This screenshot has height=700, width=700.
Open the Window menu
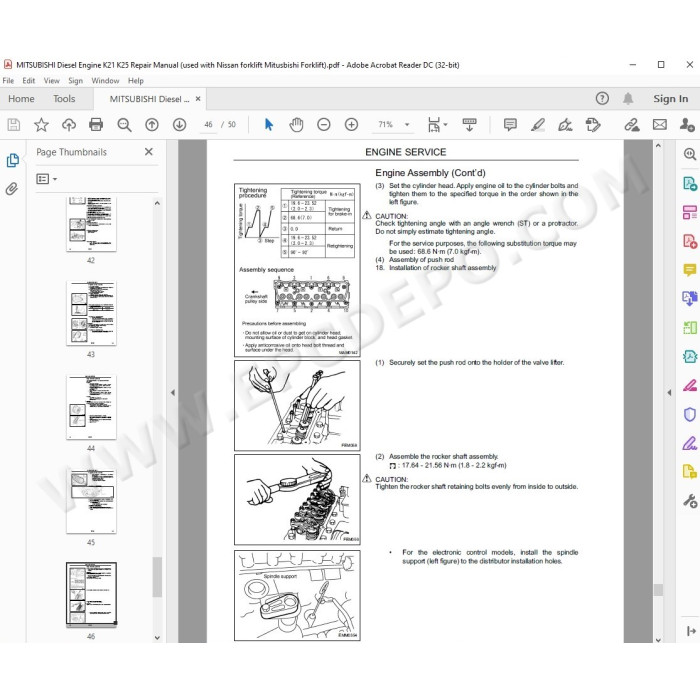(105, 81)
